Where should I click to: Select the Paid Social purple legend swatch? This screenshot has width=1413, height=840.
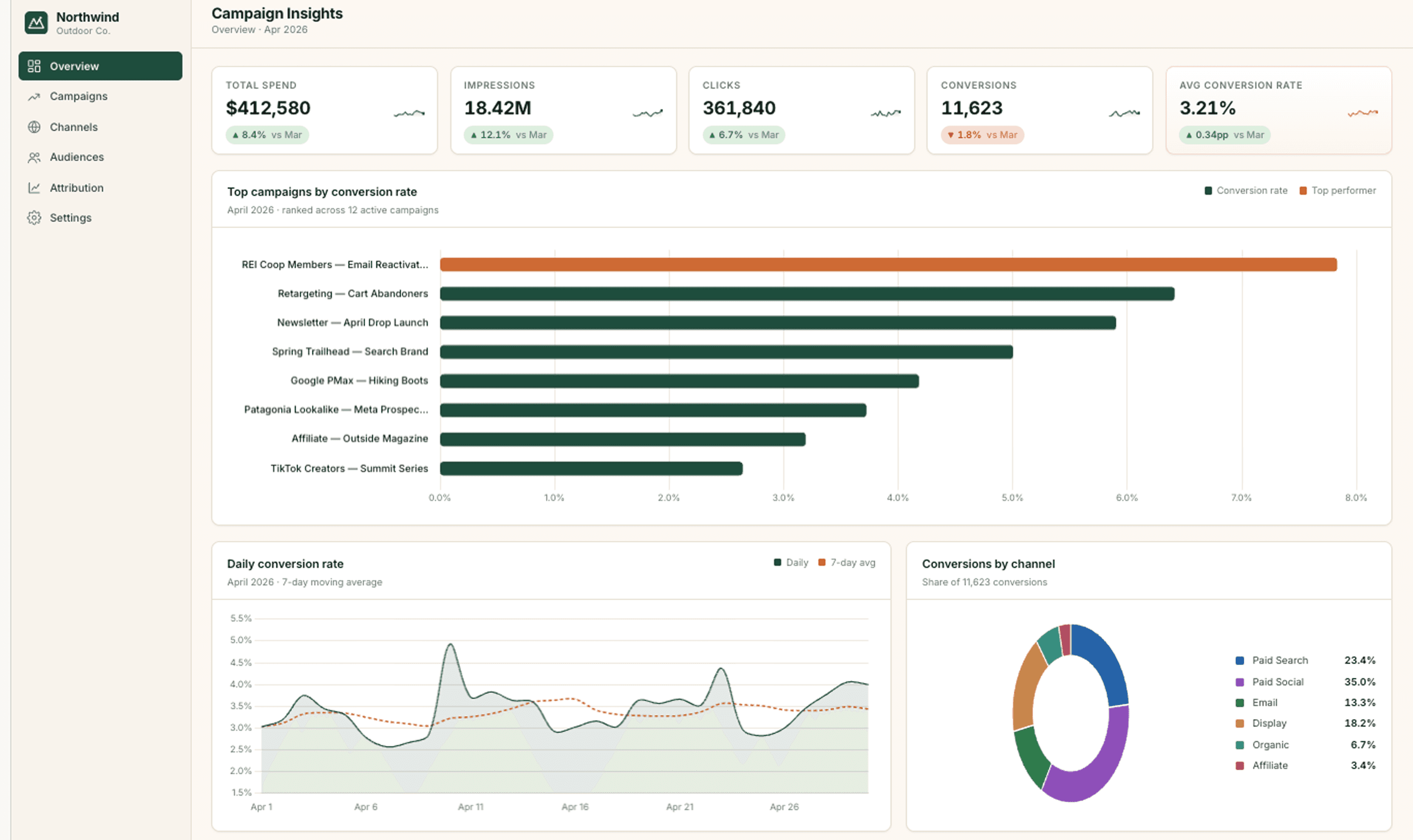1240,682
